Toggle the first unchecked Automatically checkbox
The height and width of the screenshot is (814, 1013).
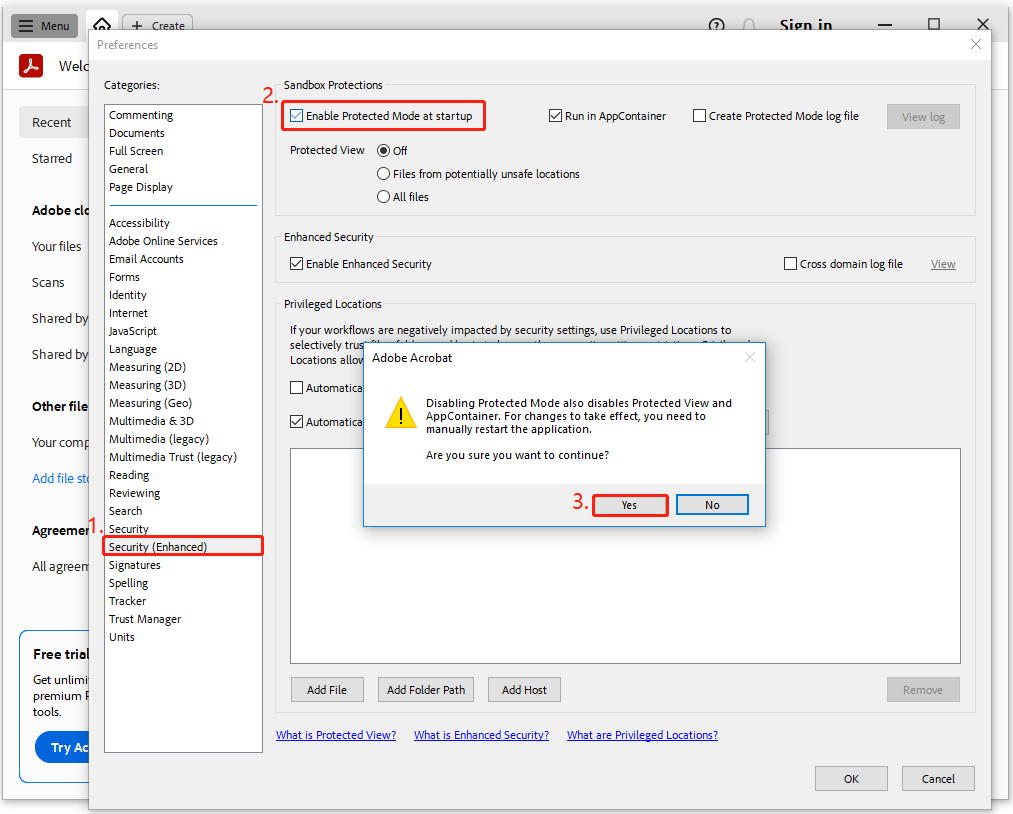297,388
